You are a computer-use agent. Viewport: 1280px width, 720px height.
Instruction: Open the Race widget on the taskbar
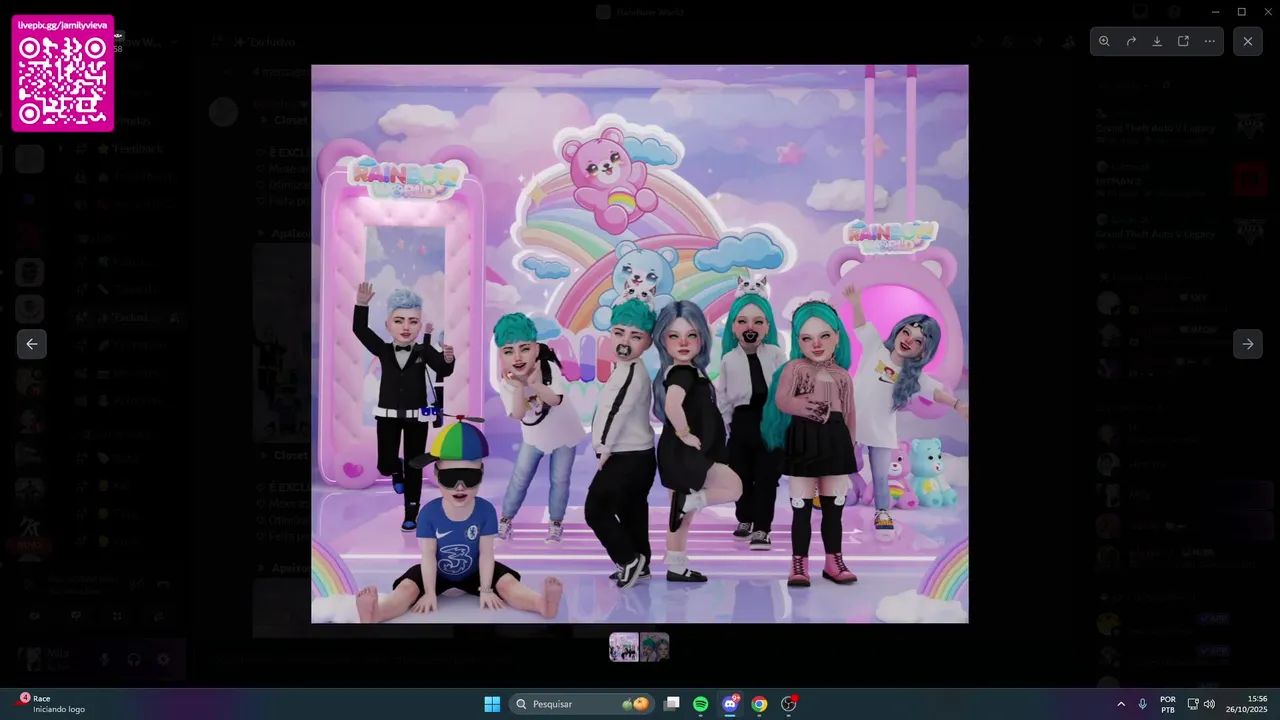point(52,704)
